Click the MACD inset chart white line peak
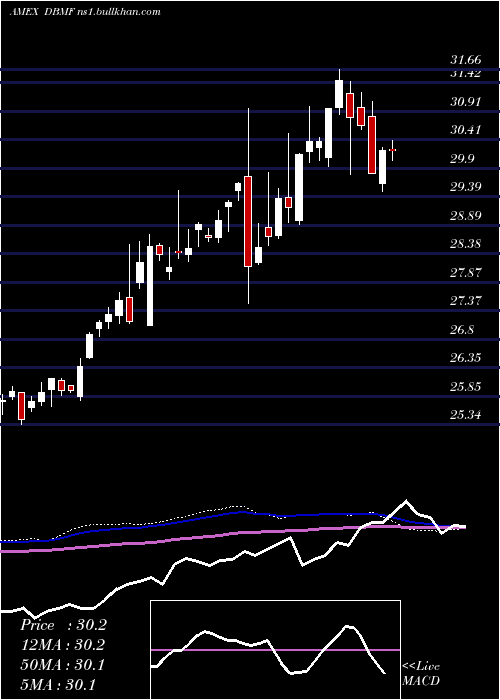This screenshot has width=500, height=700. pyautogui.click(x=348, y=627)
